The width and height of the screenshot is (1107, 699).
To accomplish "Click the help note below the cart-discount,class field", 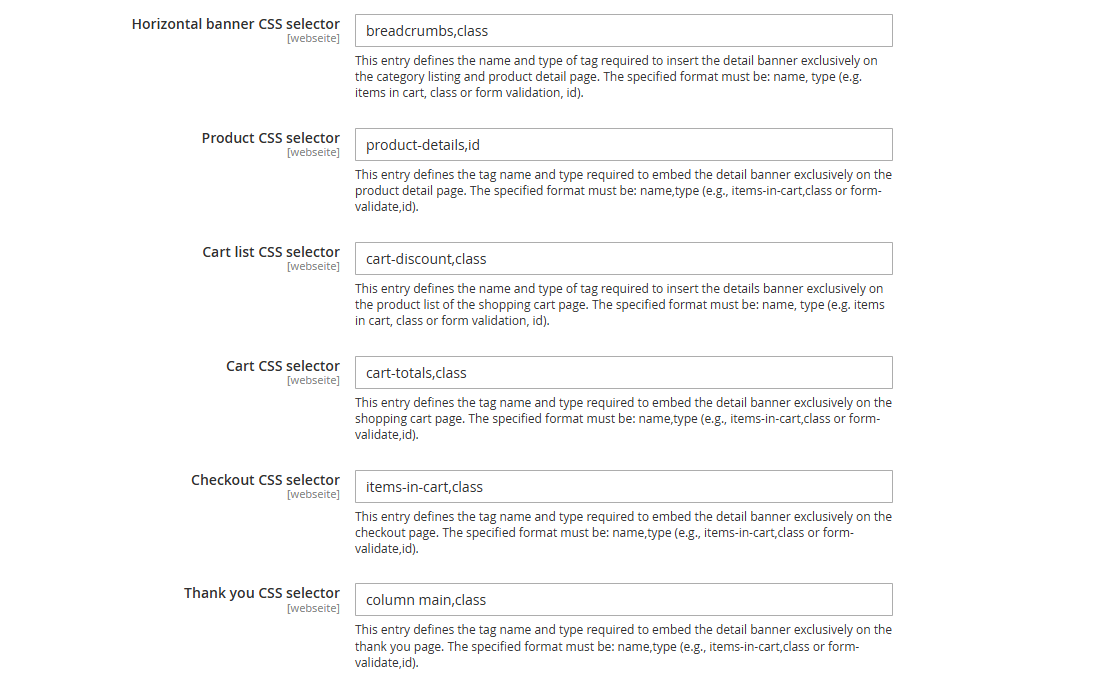I will coord(620,305).
